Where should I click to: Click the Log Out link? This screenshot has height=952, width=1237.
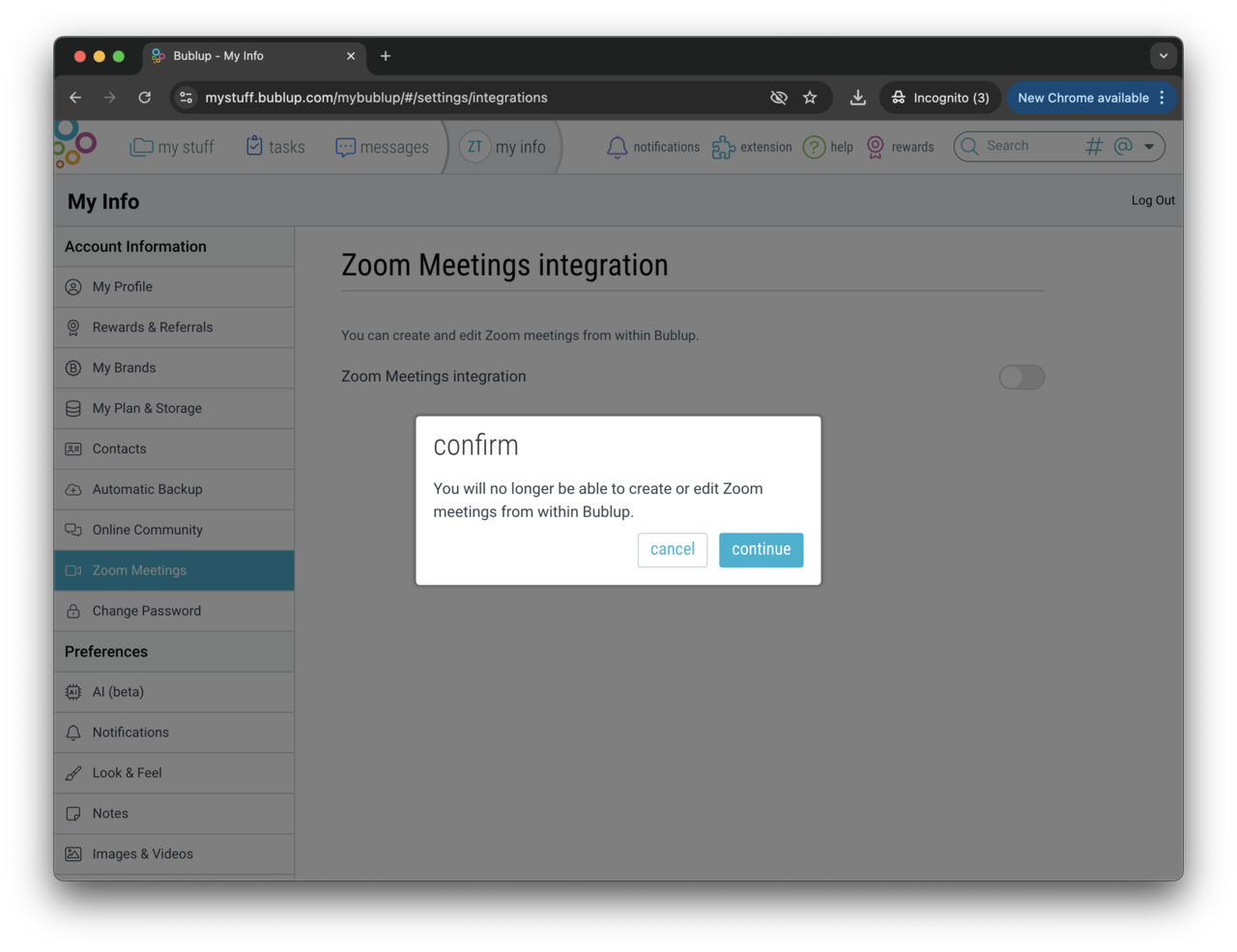point(1153,200)
